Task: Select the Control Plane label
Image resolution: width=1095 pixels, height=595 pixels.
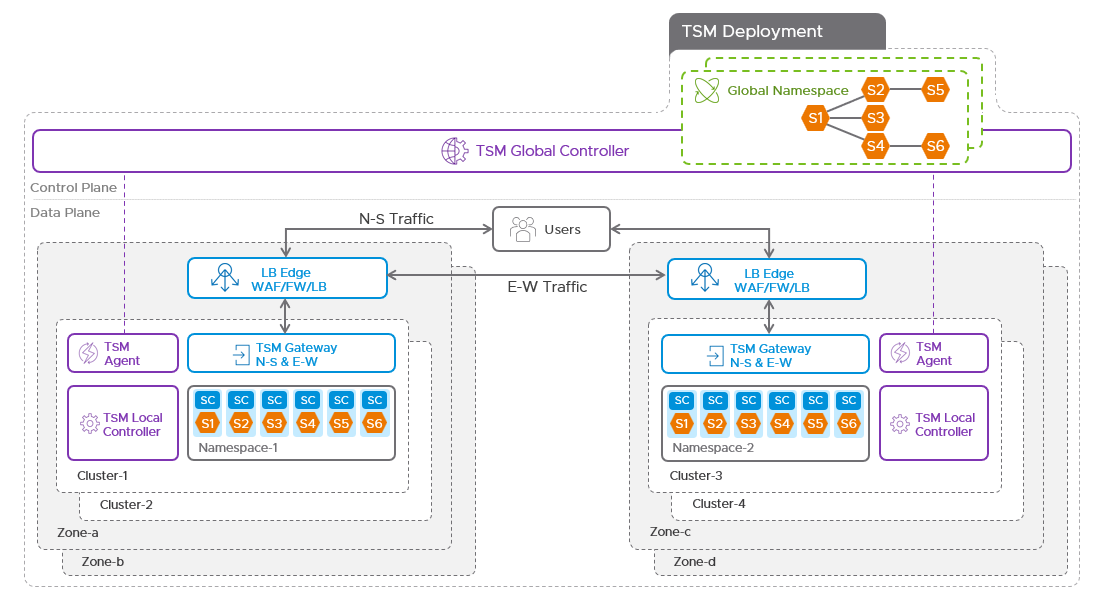Action: pyautogui.click(x=74, y=187)
